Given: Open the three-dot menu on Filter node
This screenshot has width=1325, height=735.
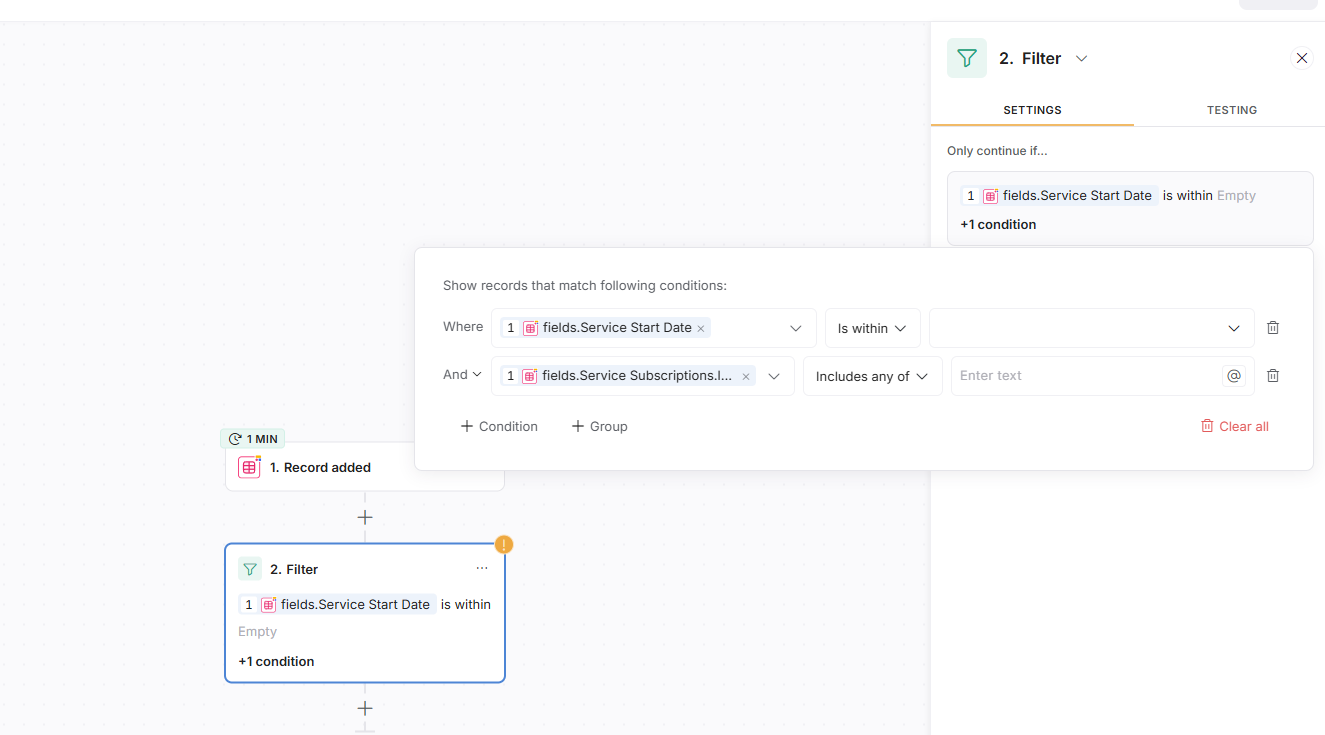Looking at the screenshot, I should [482, 568].
